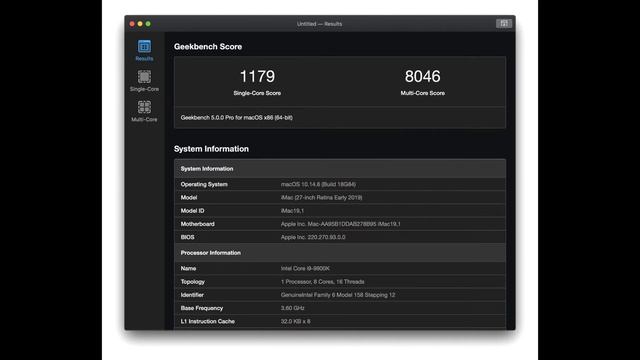Click the 3.60 GHz frequency value
Screen dimensions: 640x360
(292, 308)
